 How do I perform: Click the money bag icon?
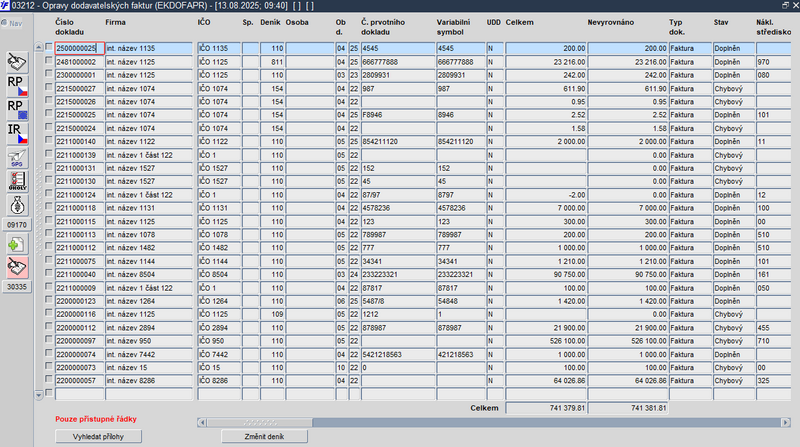point(17,205)
